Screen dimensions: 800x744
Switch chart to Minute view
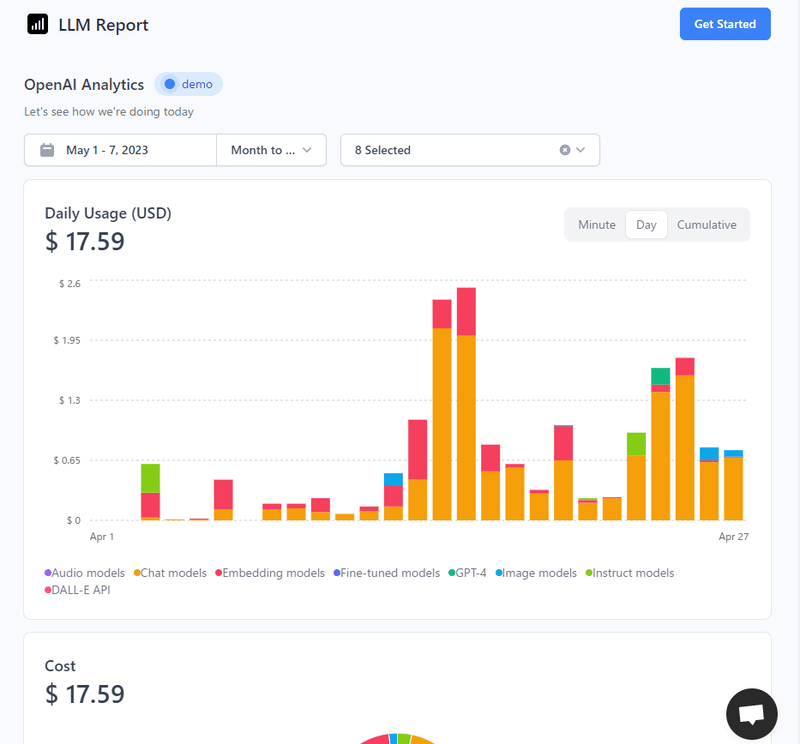point(597,225)
